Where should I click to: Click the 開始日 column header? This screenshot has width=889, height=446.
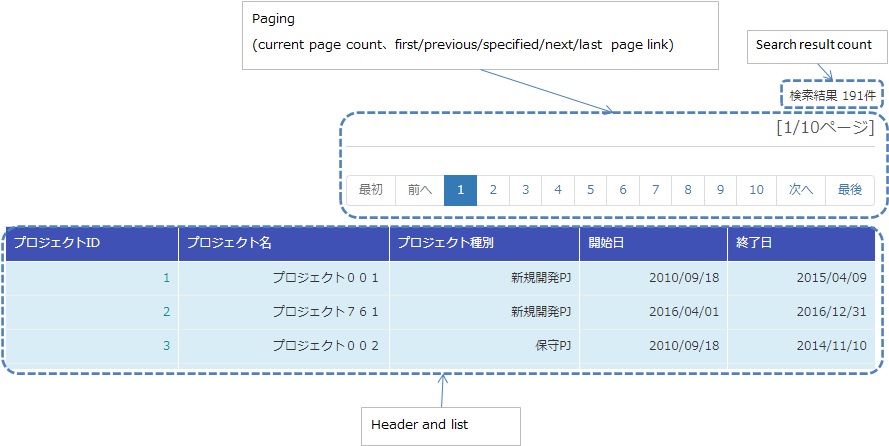click(x=654, y=244)
